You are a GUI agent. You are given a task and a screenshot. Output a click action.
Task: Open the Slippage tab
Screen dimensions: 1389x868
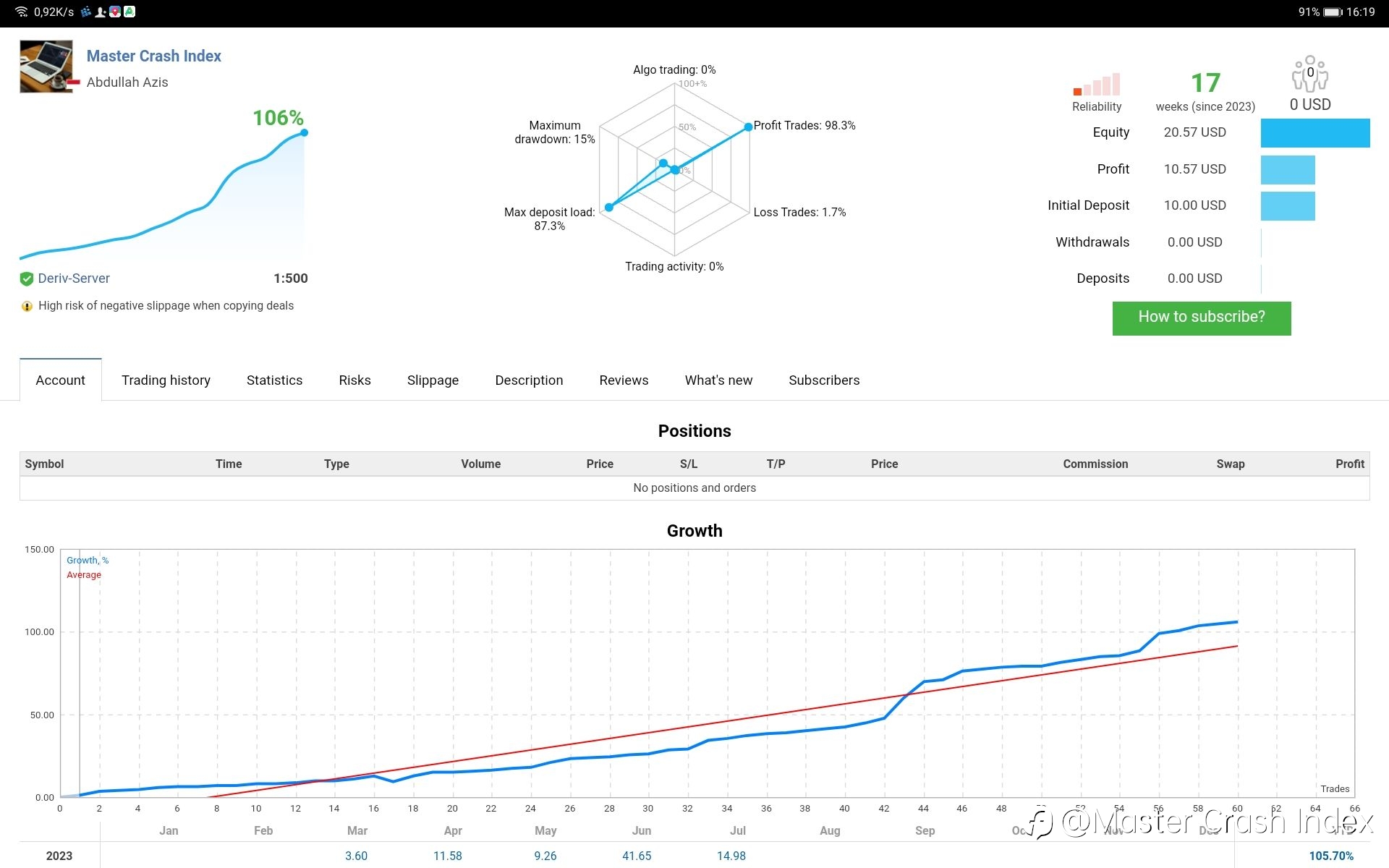(x=433, y=380)
